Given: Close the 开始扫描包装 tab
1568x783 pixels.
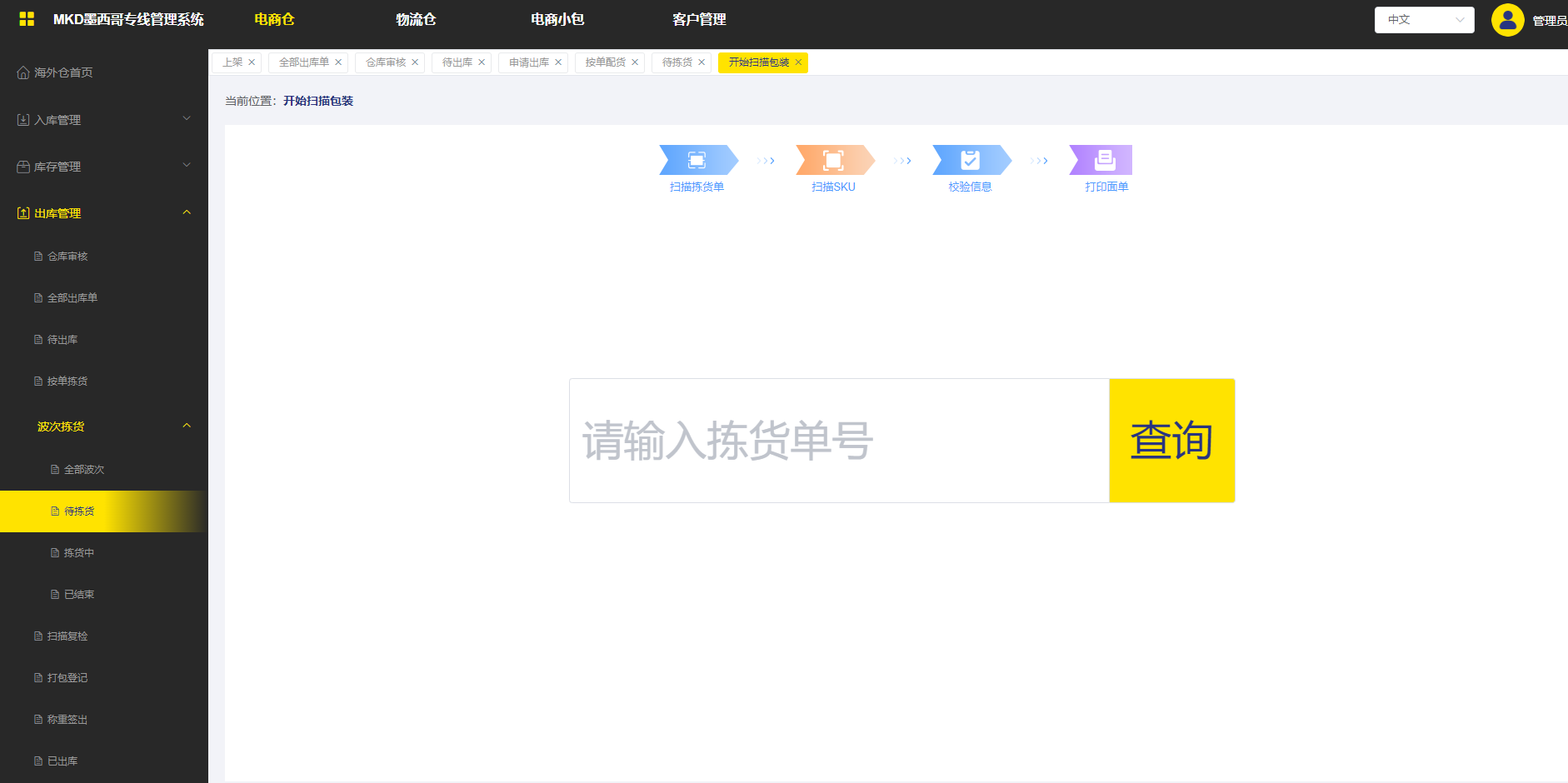Looking at the screenshot, I should click(x=798, y=62).
